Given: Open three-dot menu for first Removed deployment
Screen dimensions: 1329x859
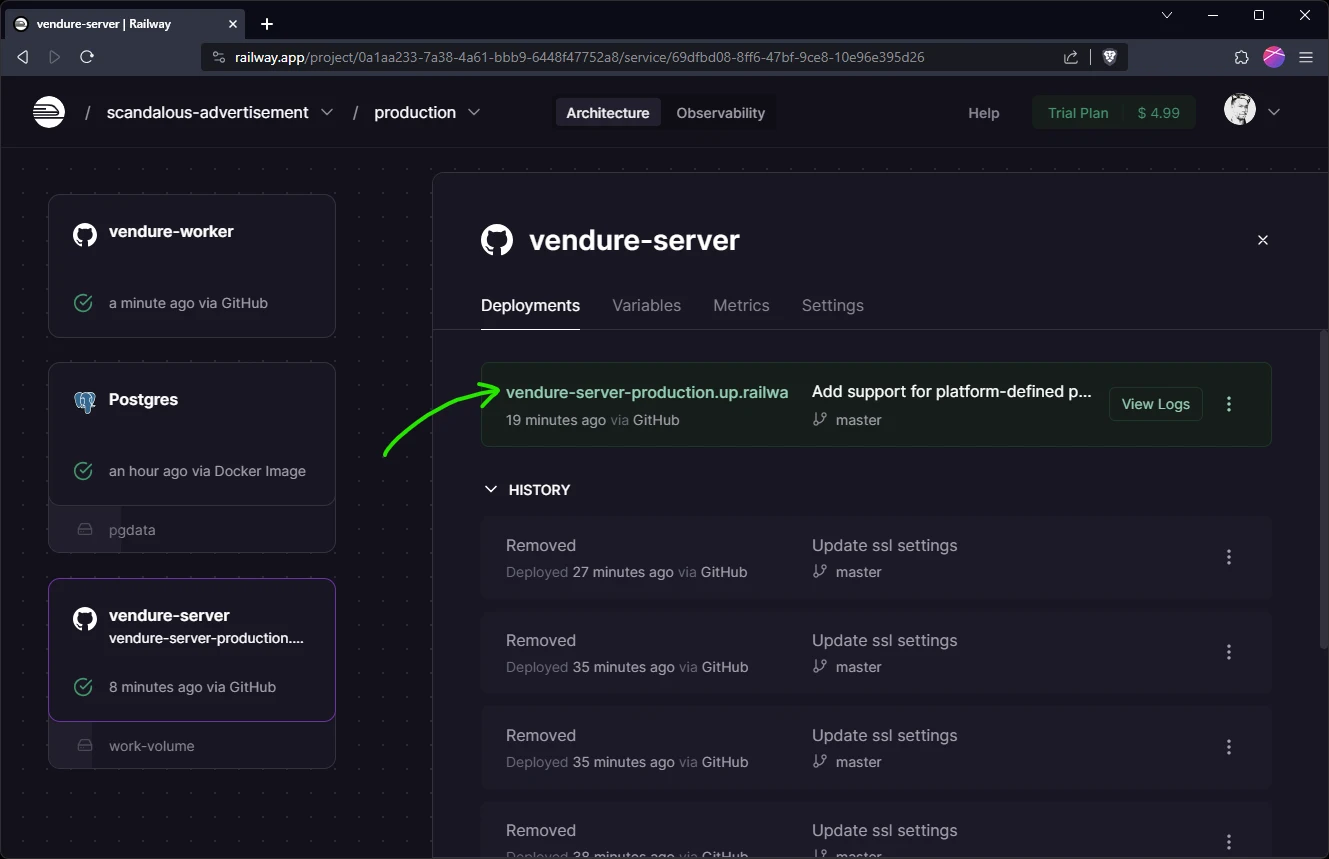Looking at the screenshot, I should [x=1229, y=557].
